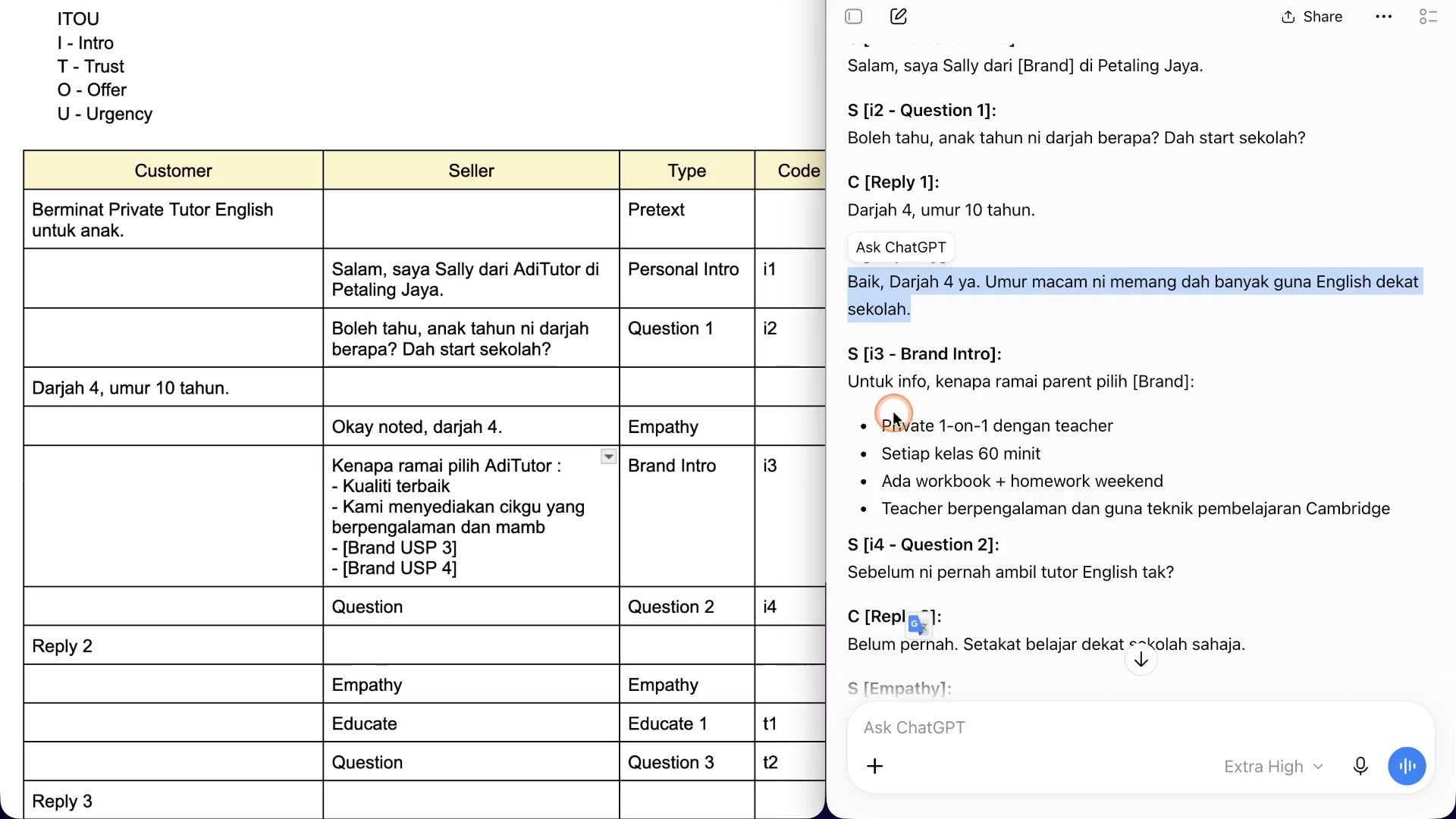Open the dropdown arrow in the Brand Intro seller cell
The width and height of the screenshot is (1456, 819).
point(608,457)
